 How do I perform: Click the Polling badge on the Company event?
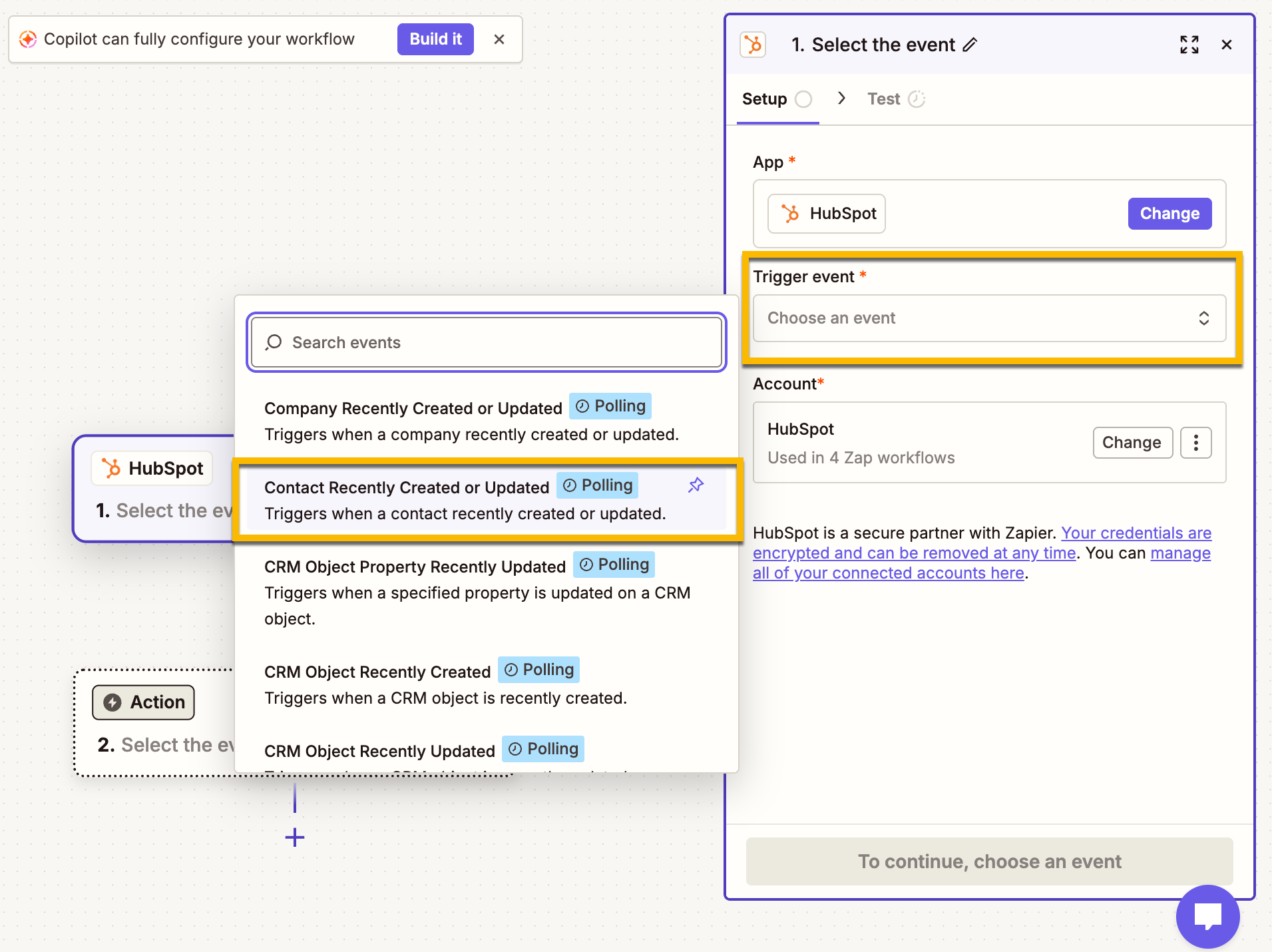[610, 406]
